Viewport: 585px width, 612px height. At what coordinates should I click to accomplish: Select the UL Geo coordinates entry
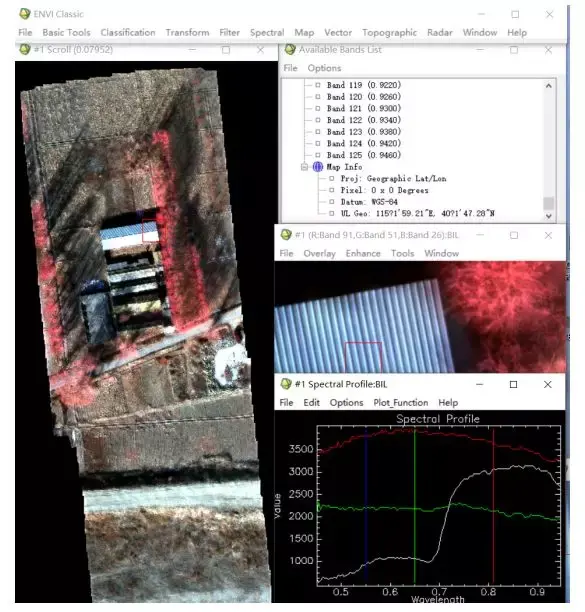click(418, 214)
